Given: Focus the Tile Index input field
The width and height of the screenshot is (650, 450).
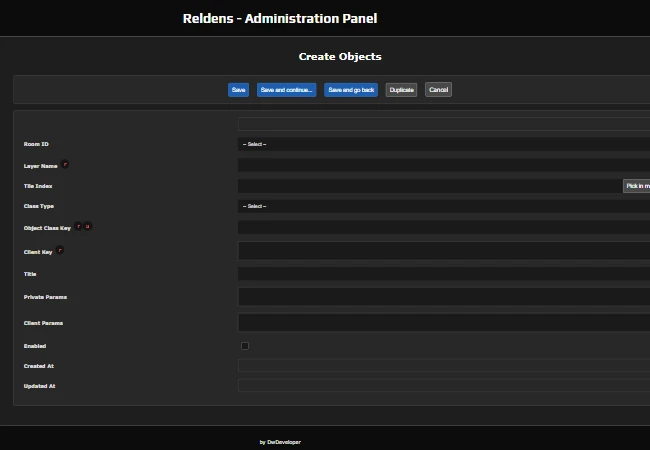Looking at the screenshot, I should 430,186.
